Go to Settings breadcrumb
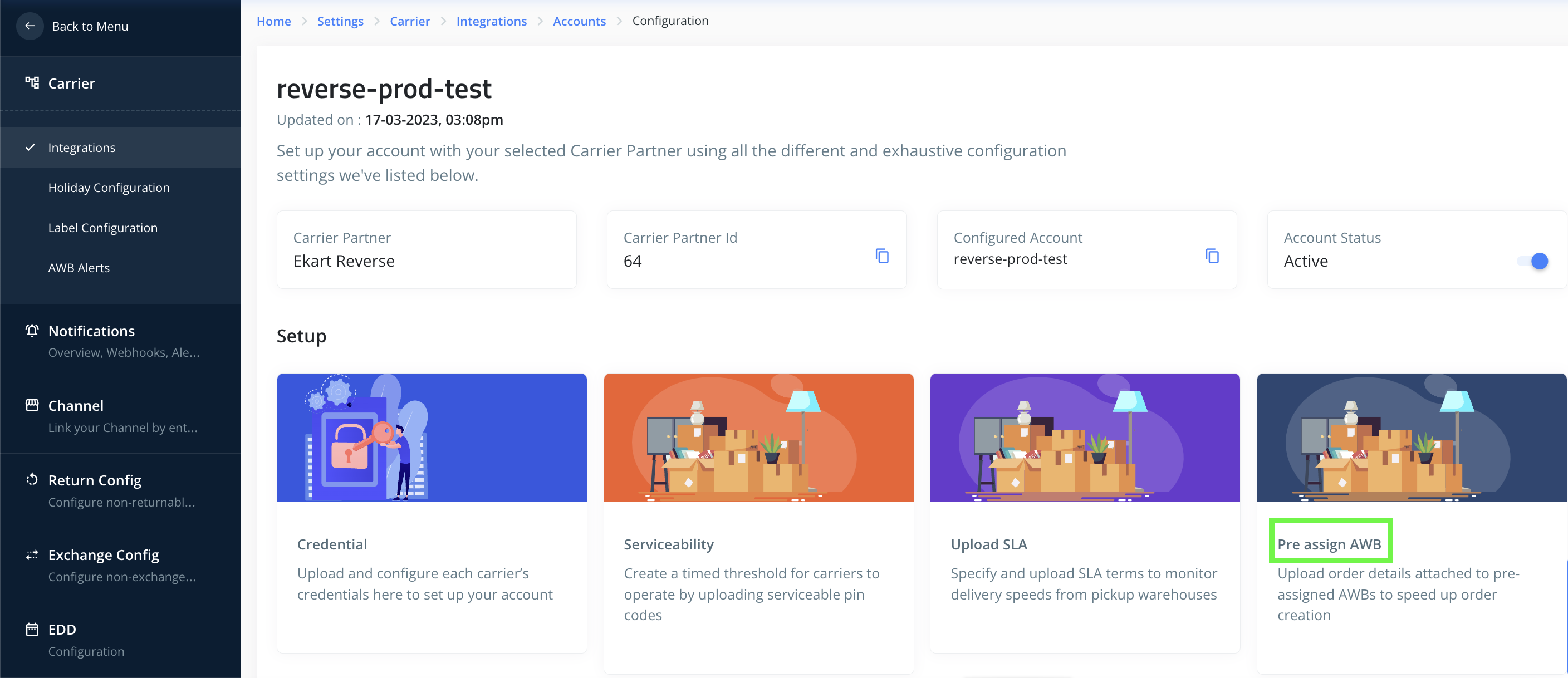Viewport: 1568px width, 678px height. (340, 21)
